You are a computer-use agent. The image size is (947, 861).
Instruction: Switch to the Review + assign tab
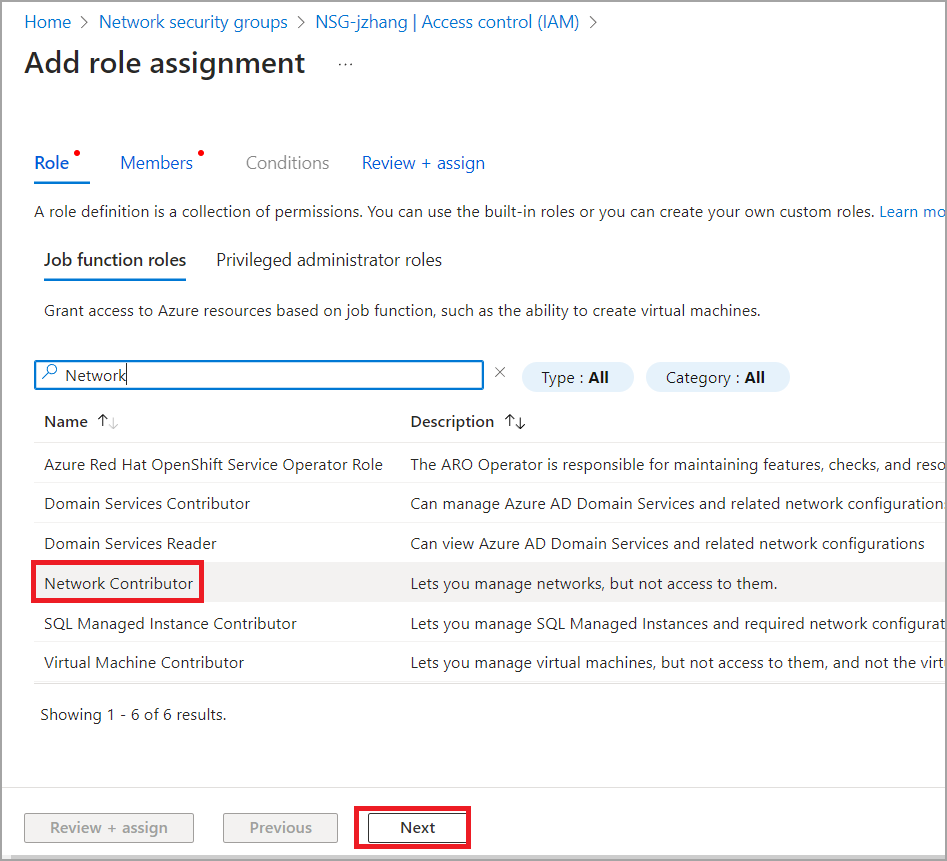423,163
